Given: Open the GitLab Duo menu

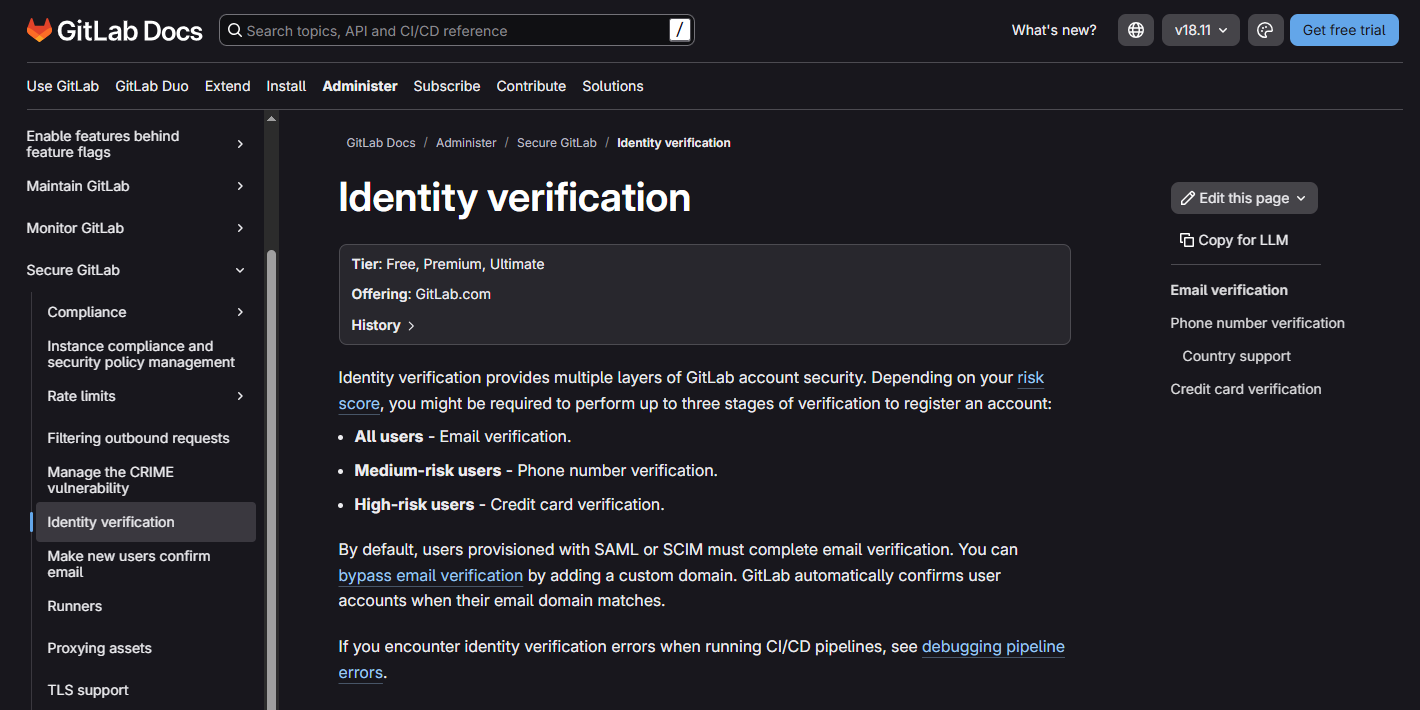Looking at the screenshot, I should 152,86.
